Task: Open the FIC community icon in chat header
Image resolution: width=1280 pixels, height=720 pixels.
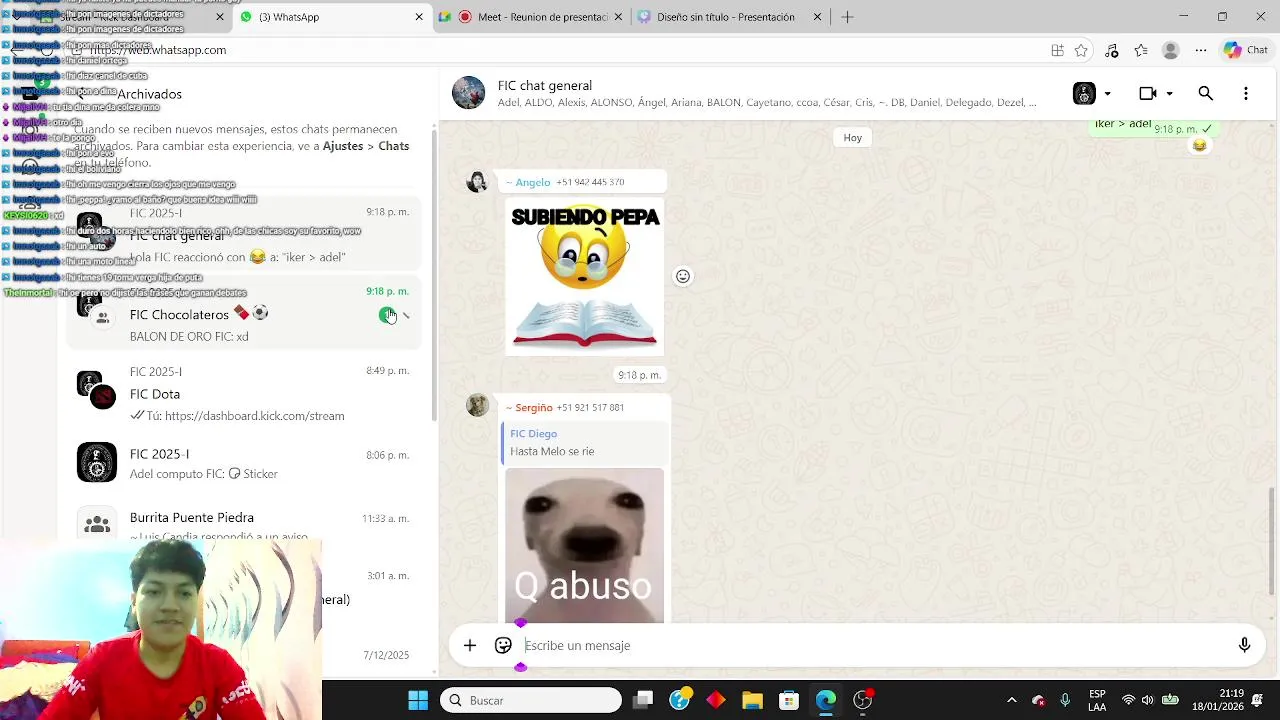Action: tap(1084, 93)
